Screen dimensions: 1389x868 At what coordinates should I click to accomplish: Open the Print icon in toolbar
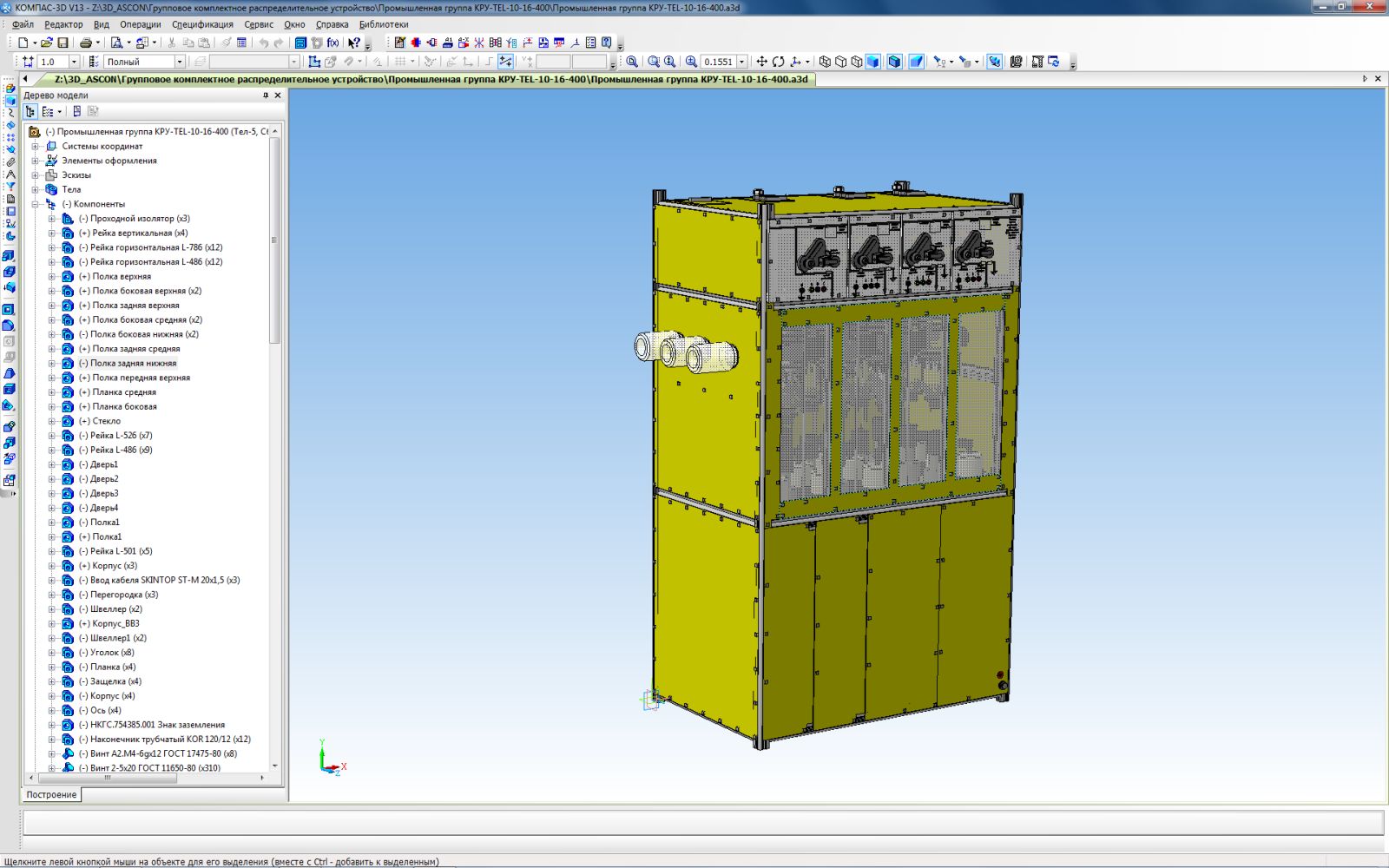[85, 43]
